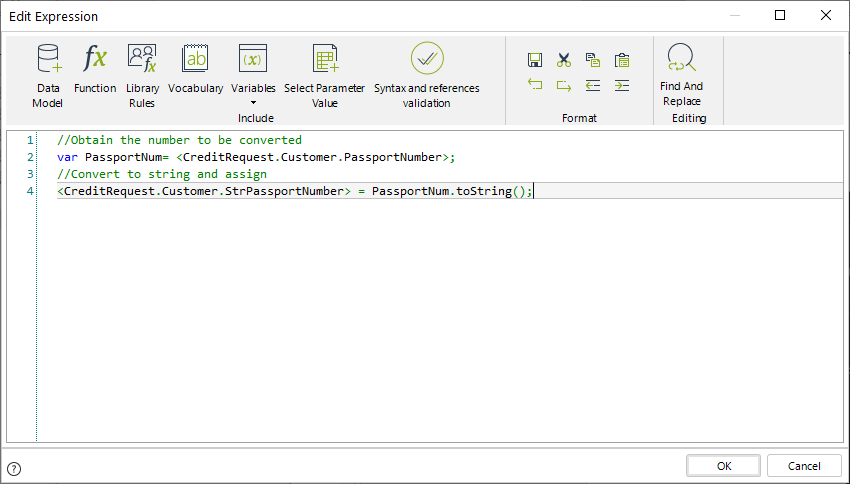This screenshot has width=850, height=484.
Task: Open Find And Replace
Action: click(681, 75)
